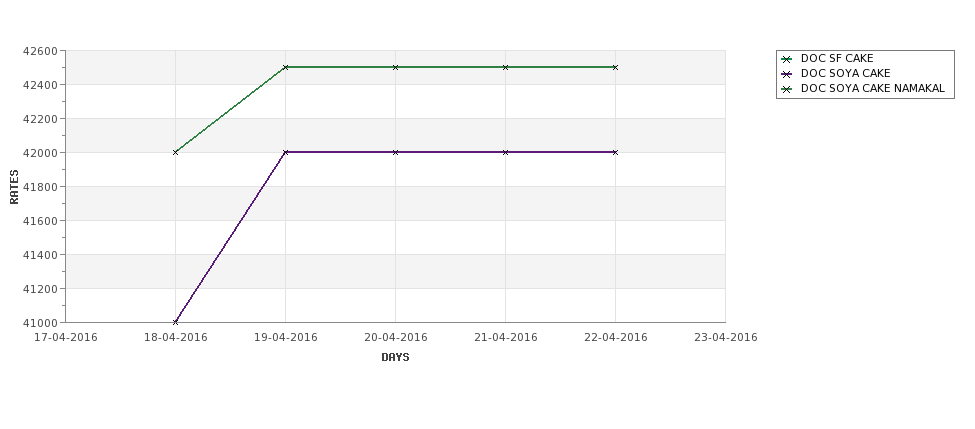
Task: Click the RATES y-axis title
Action: tap(14, 187)
